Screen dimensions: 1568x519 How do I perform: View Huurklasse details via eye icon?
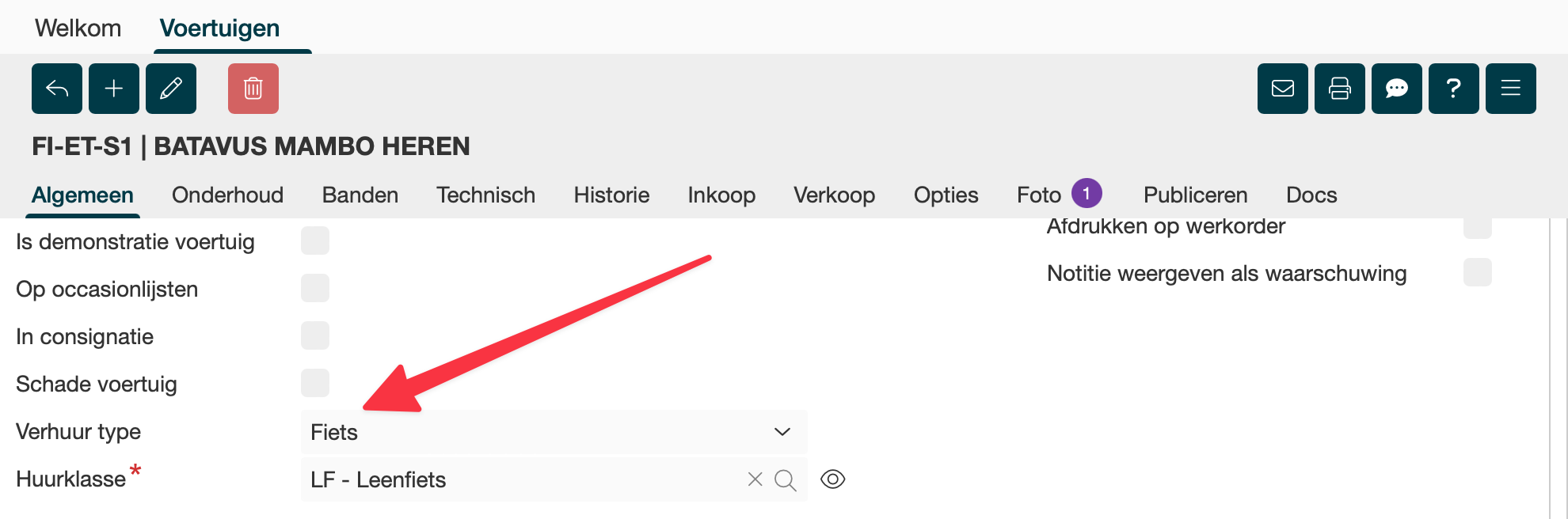[x=833, y=479]
